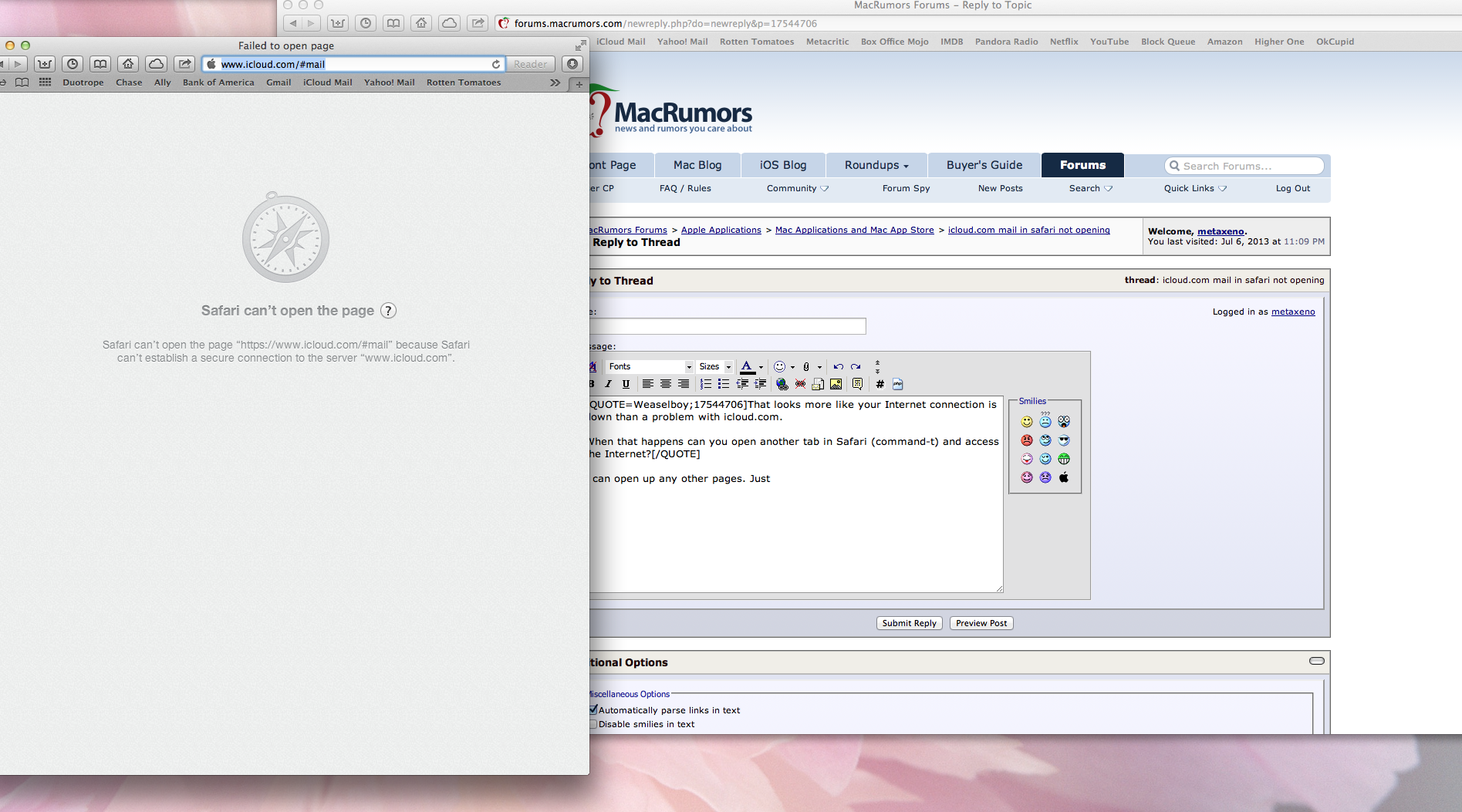Toggle Disable smilies in text checkbox

click(593, 724)
